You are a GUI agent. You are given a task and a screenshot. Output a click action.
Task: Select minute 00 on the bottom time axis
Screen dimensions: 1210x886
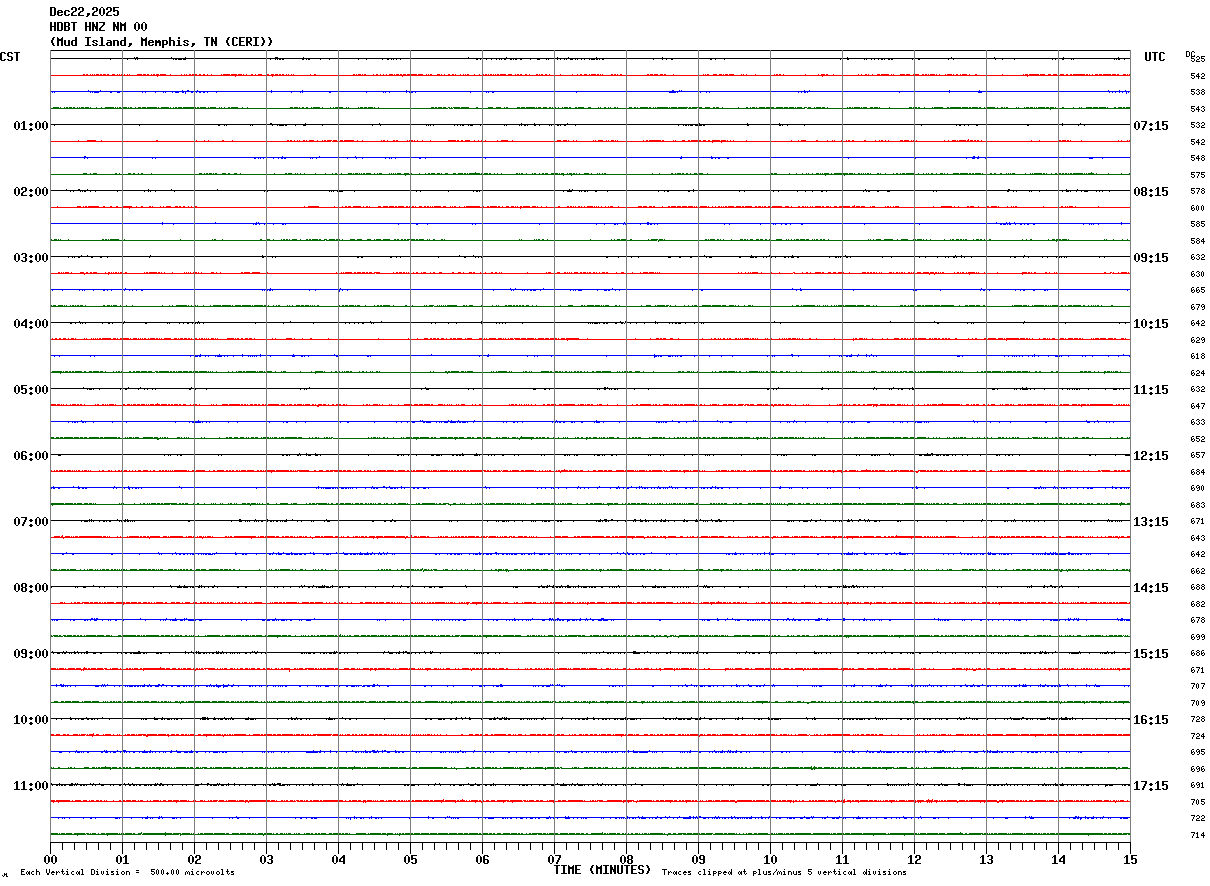click(50, 859)
